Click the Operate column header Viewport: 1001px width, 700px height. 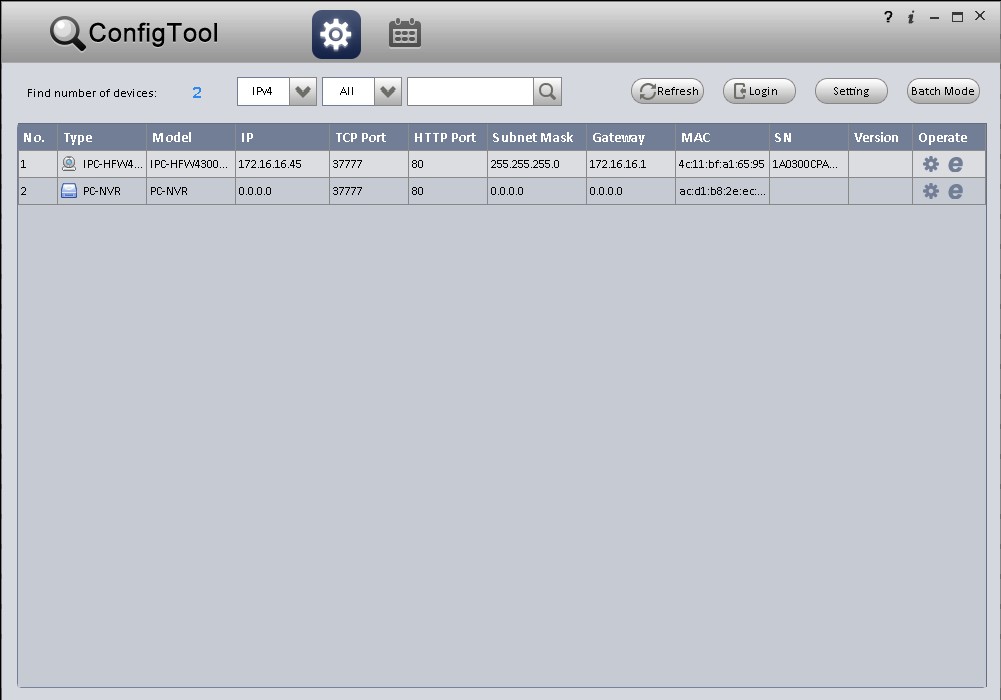(949, 137)
